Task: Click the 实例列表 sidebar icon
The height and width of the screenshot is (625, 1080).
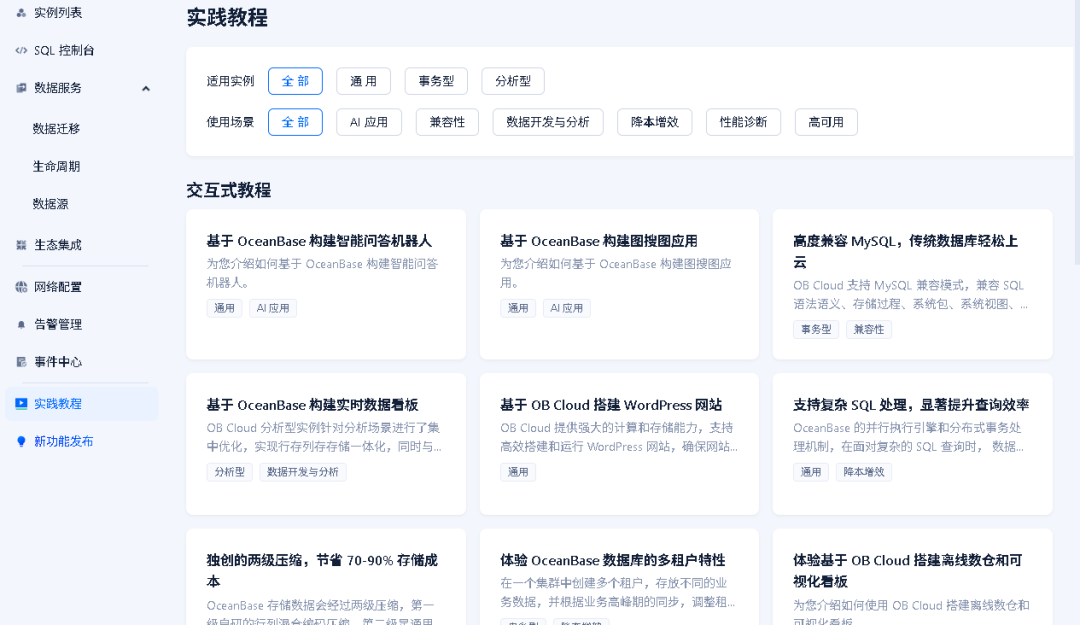Action: pyautogui.click(x=21, y=12)
